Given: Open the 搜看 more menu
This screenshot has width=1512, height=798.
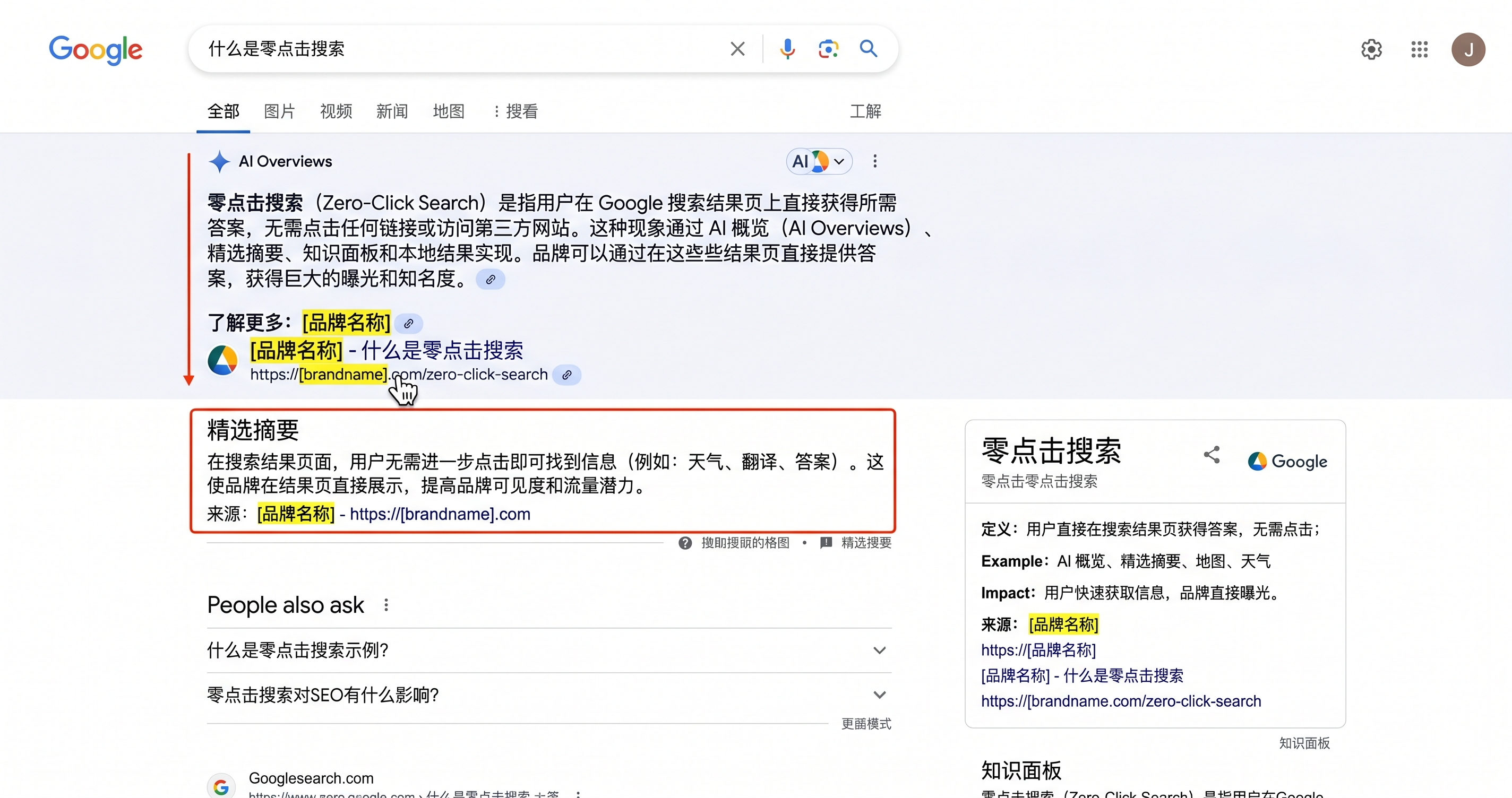Looking at the screenshot, I should click(516, 111).
